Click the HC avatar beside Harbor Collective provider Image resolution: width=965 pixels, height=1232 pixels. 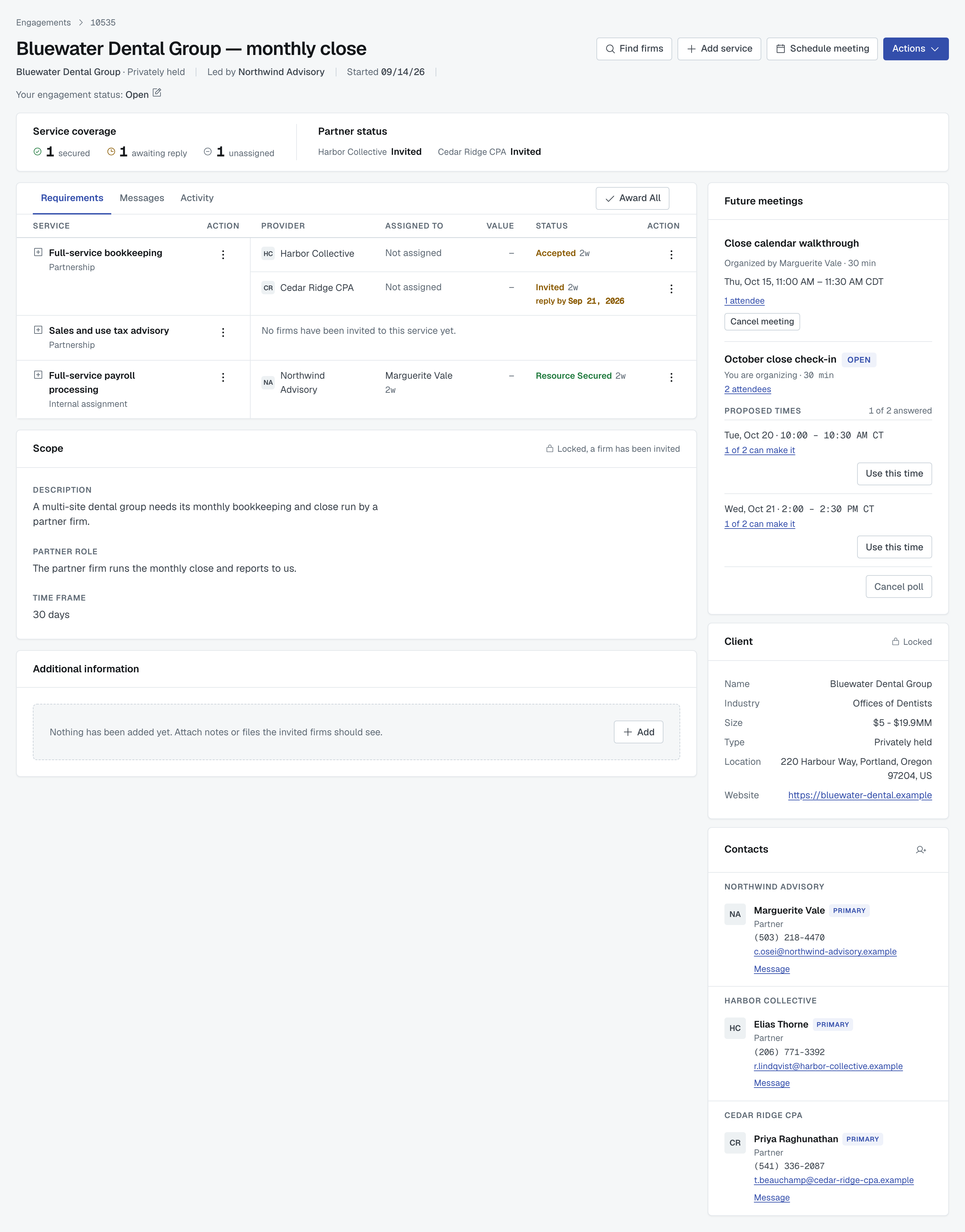268,254
